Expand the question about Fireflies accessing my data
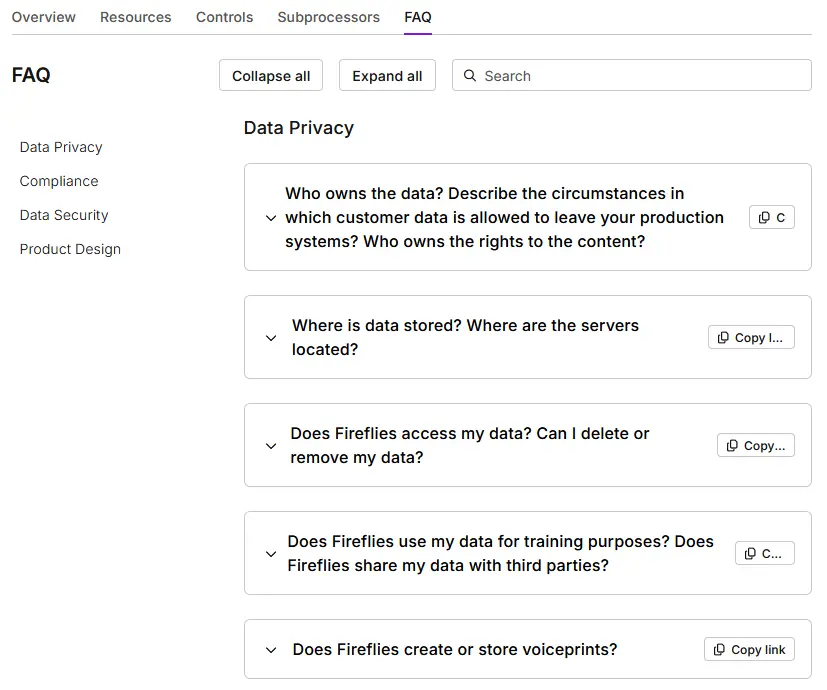The height and width of the screenshot is (690, 827). coord(270,445)
